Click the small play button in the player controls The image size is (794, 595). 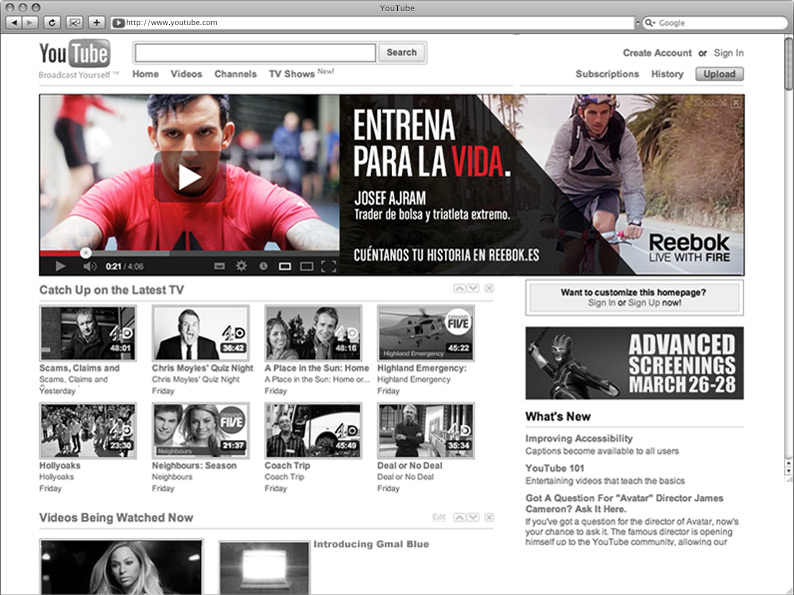click(60, 266)
